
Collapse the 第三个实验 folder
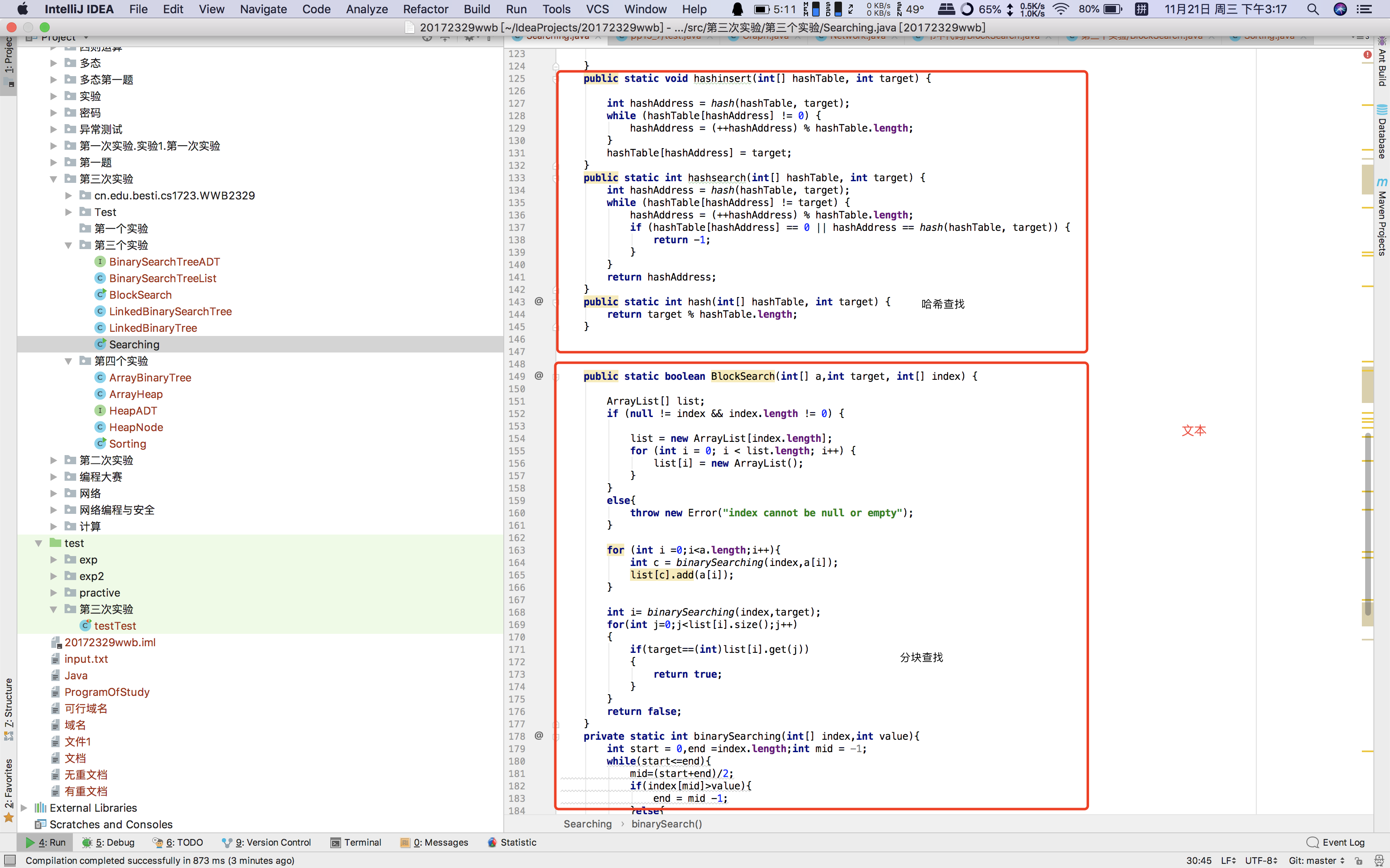pyautogui.click(x=68, y=245)
